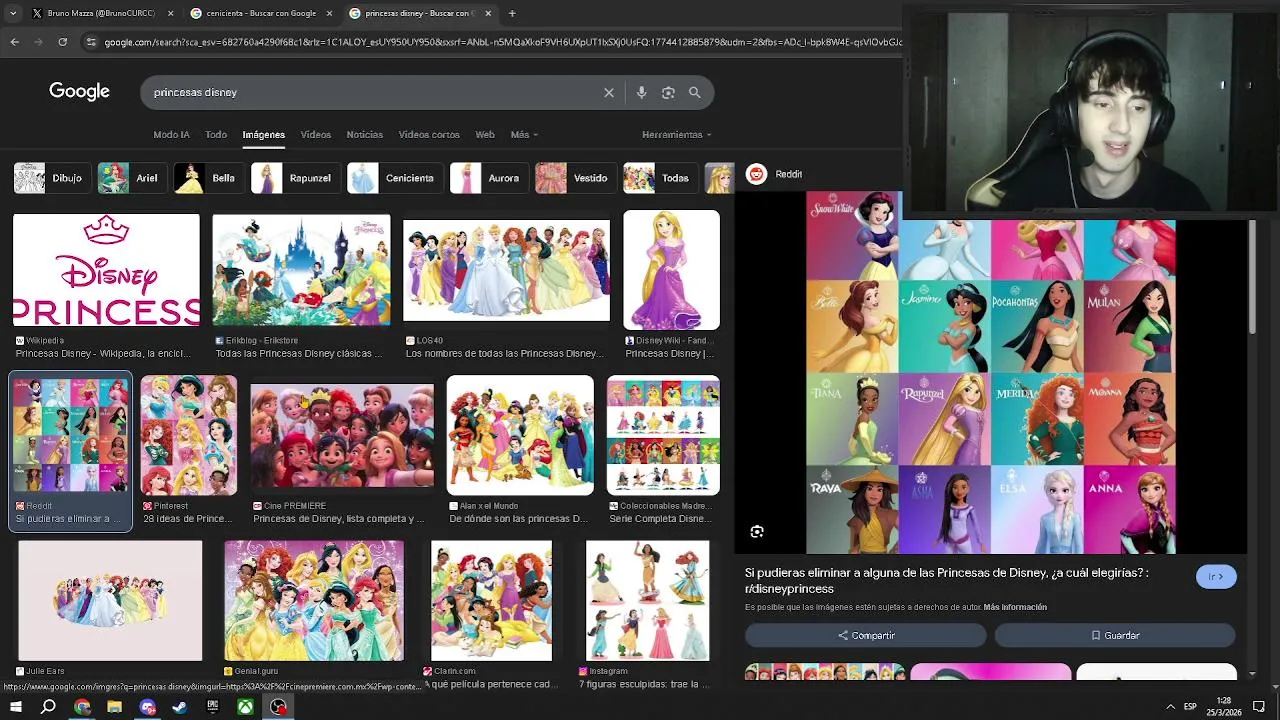Select the Noticias results tab
This screenshot has width=1280, height=720.
[365, 134]
